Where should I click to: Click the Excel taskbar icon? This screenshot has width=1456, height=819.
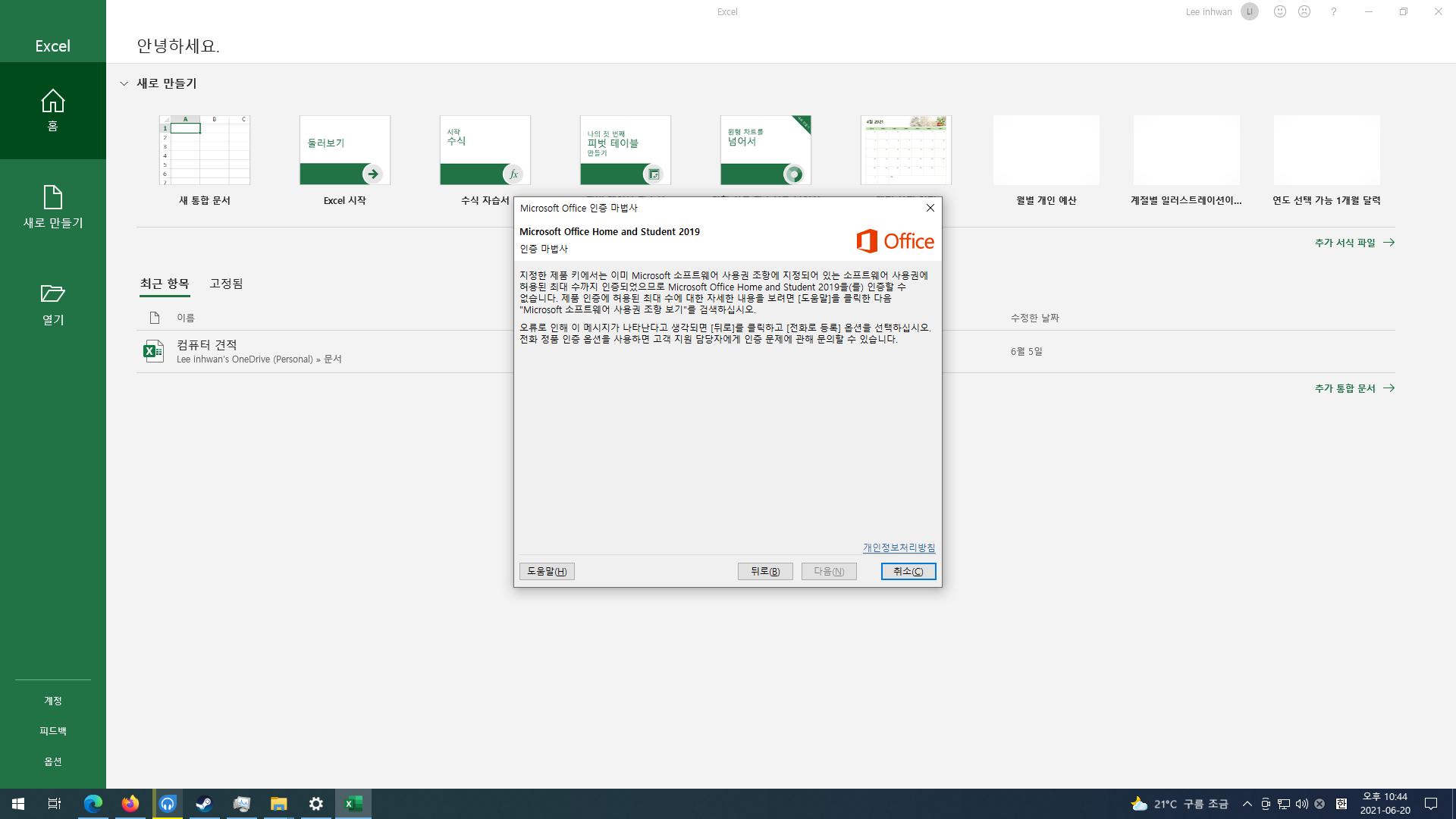(x=353, y=804)
